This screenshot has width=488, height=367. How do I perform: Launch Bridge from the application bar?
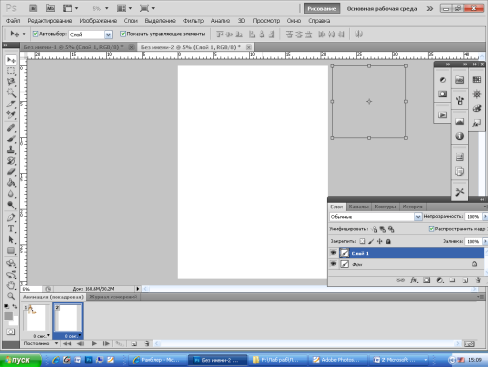click(x=33, y=8)
